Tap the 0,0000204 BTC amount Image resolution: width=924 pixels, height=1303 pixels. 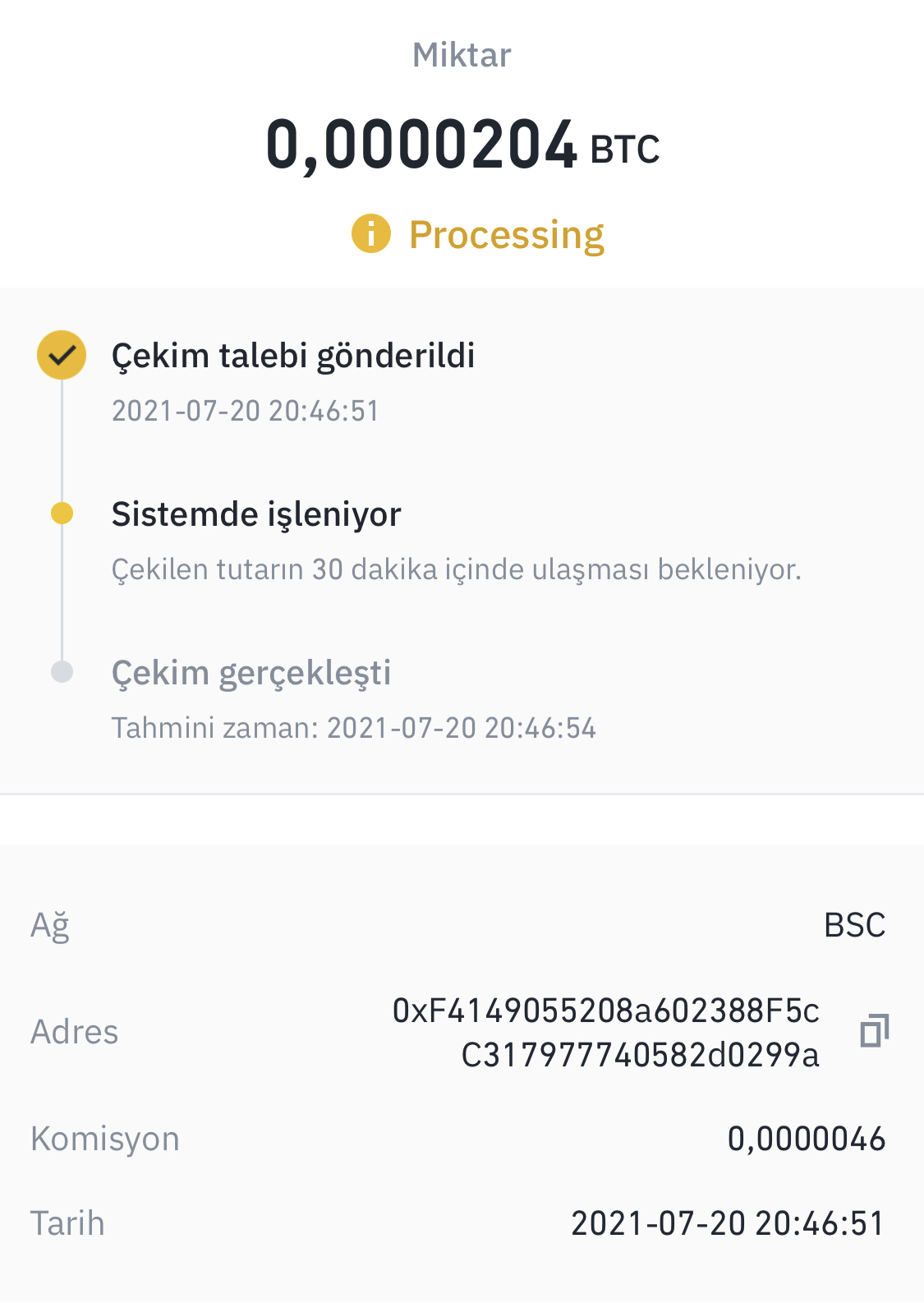[462, 145]
